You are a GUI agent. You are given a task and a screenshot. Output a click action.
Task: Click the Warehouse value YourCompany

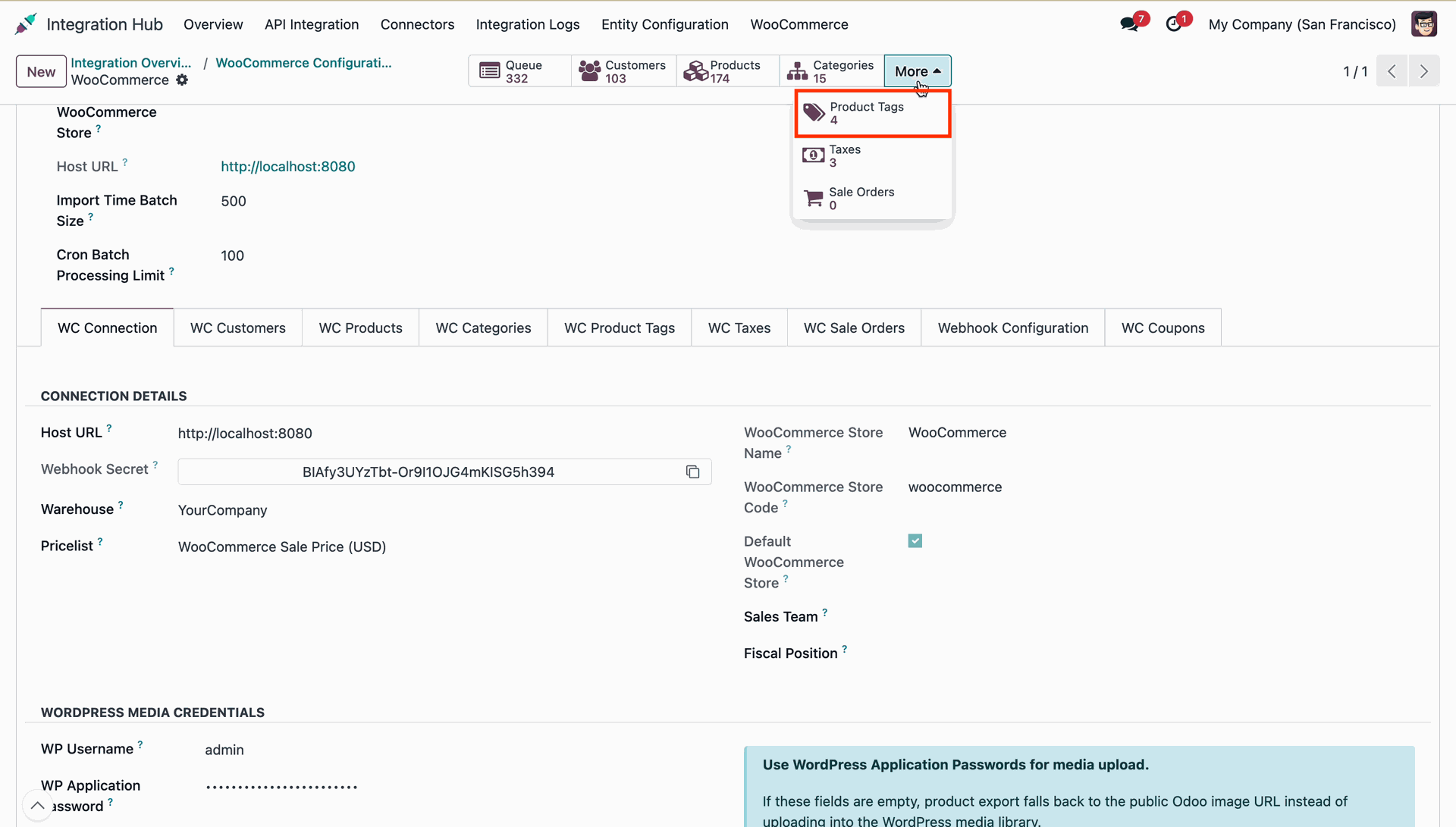222,510
